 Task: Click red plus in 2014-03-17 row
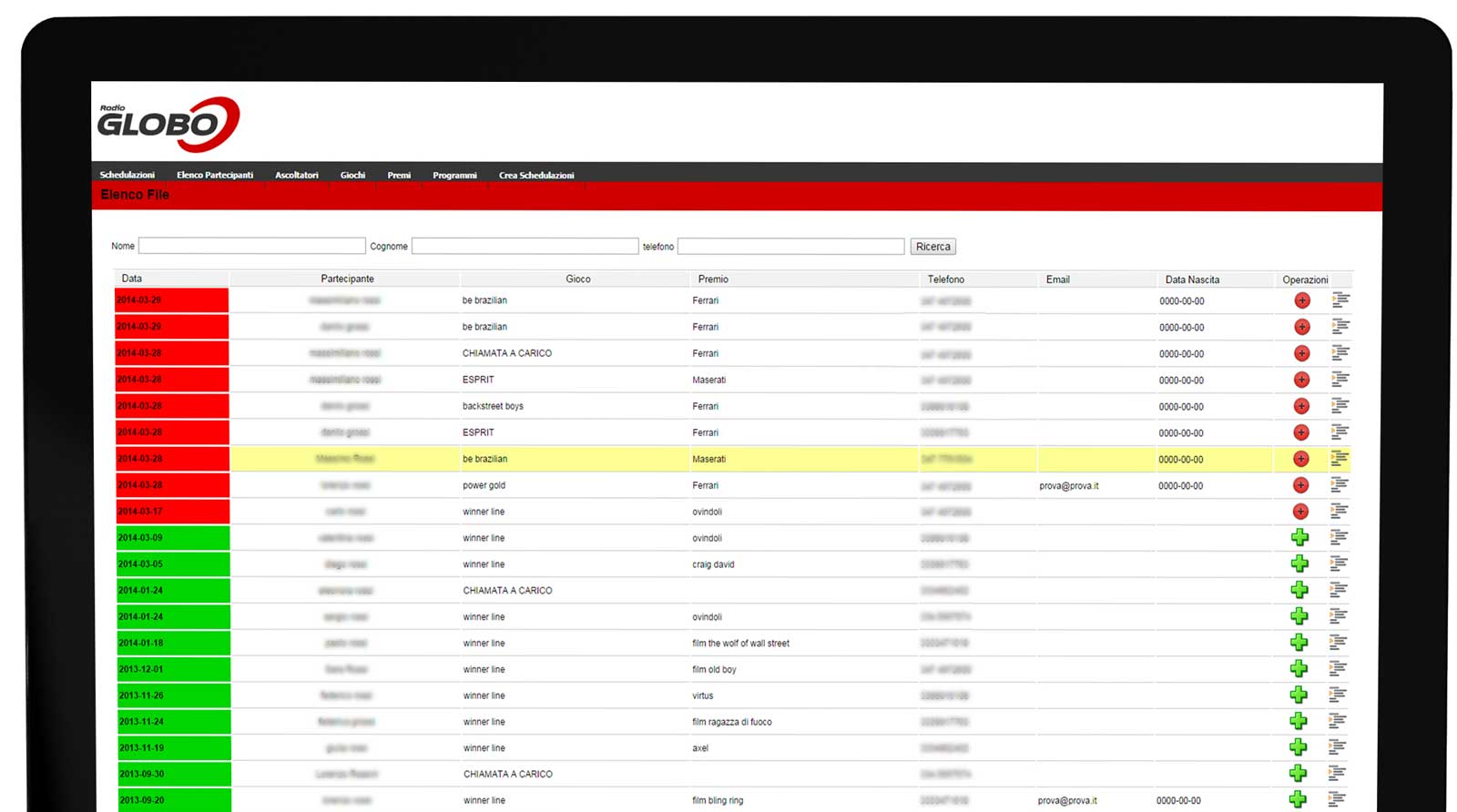pyautogui.click(x=1301, y=512)
